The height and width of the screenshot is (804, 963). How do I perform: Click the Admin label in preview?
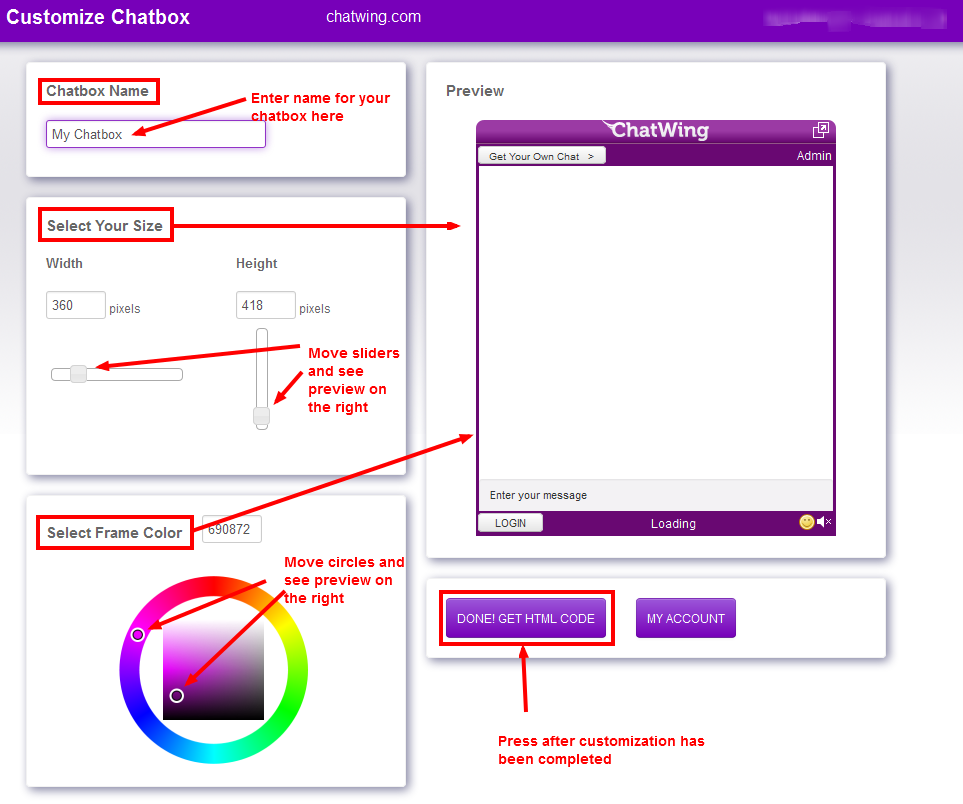(x=814, y=156)
